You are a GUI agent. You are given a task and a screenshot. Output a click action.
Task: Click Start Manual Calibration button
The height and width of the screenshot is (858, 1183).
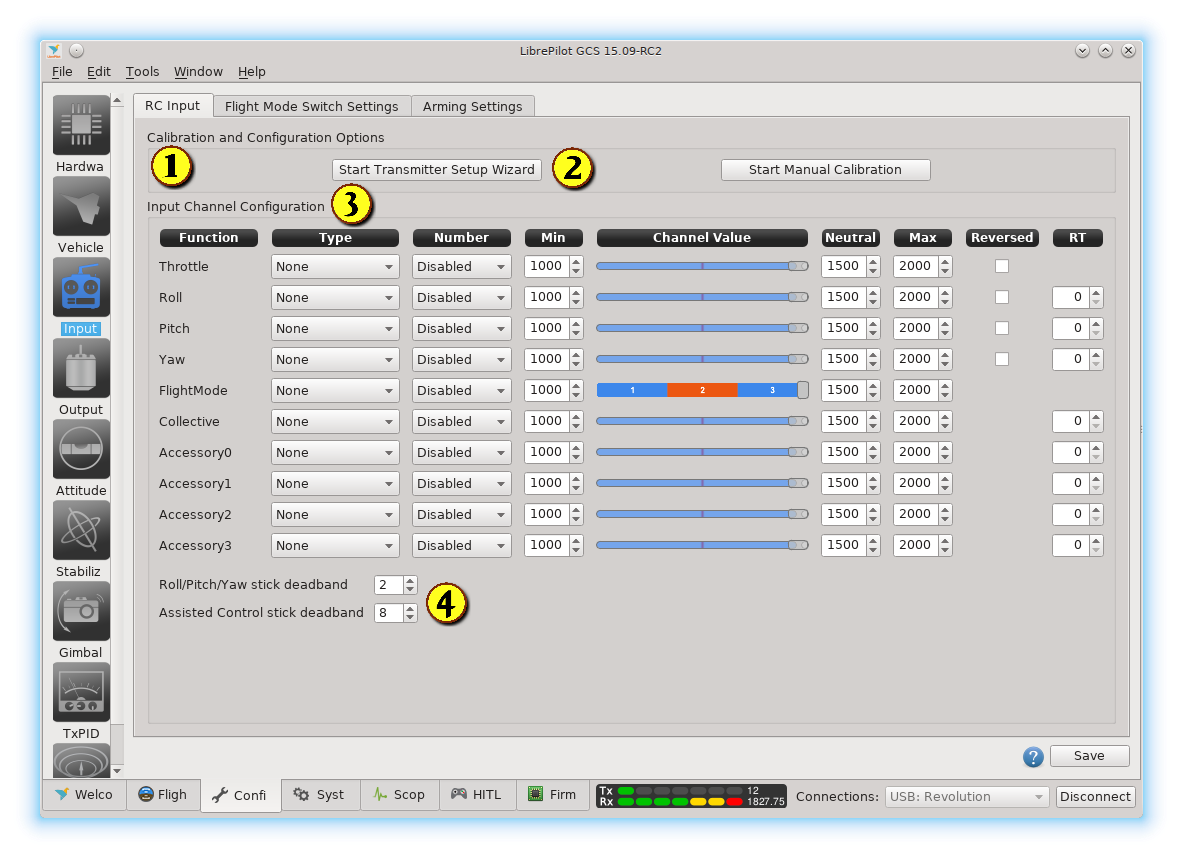click(825, 170)
